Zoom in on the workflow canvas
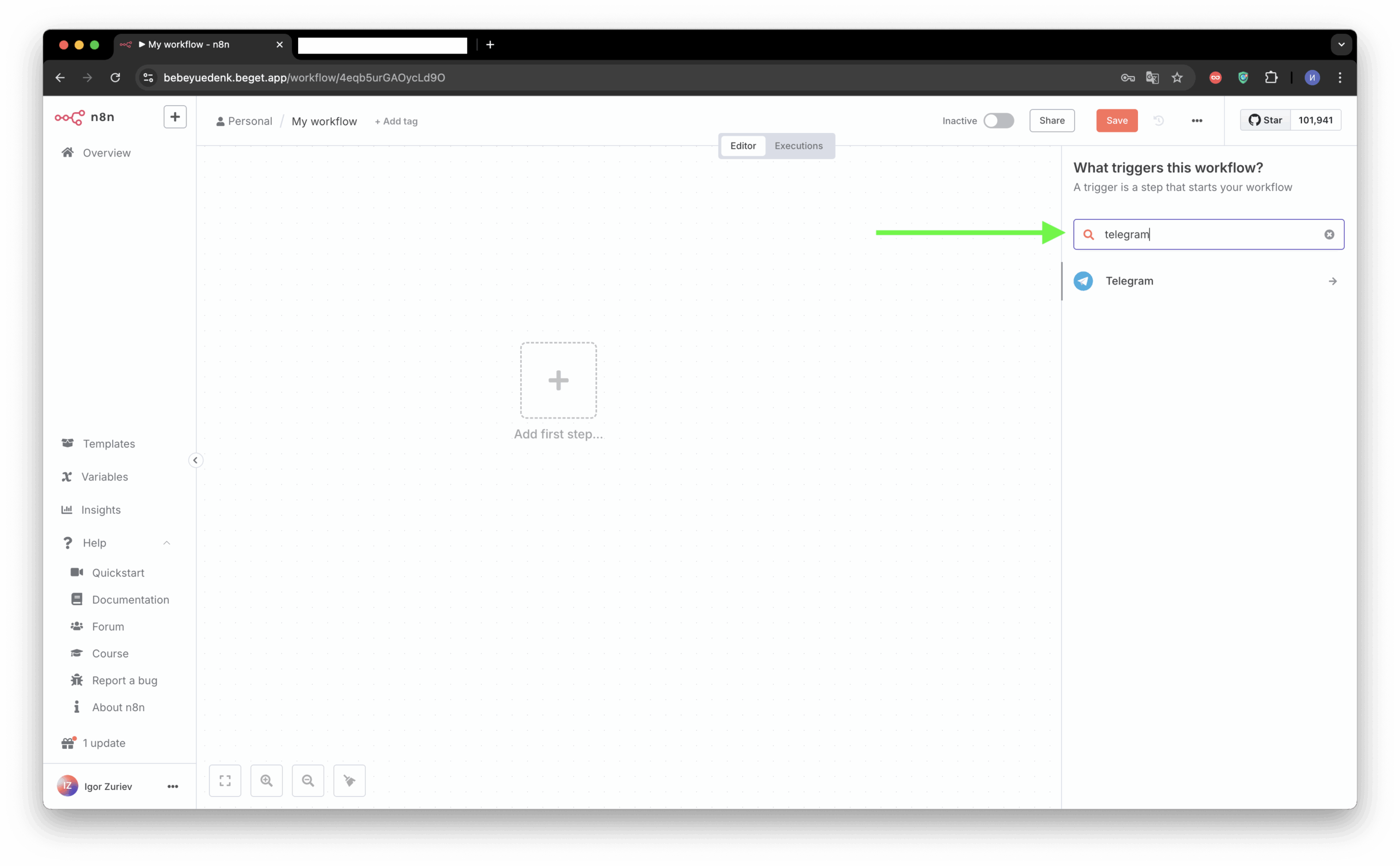Viewport: 1400px width, 866px height. click(266, 780)
